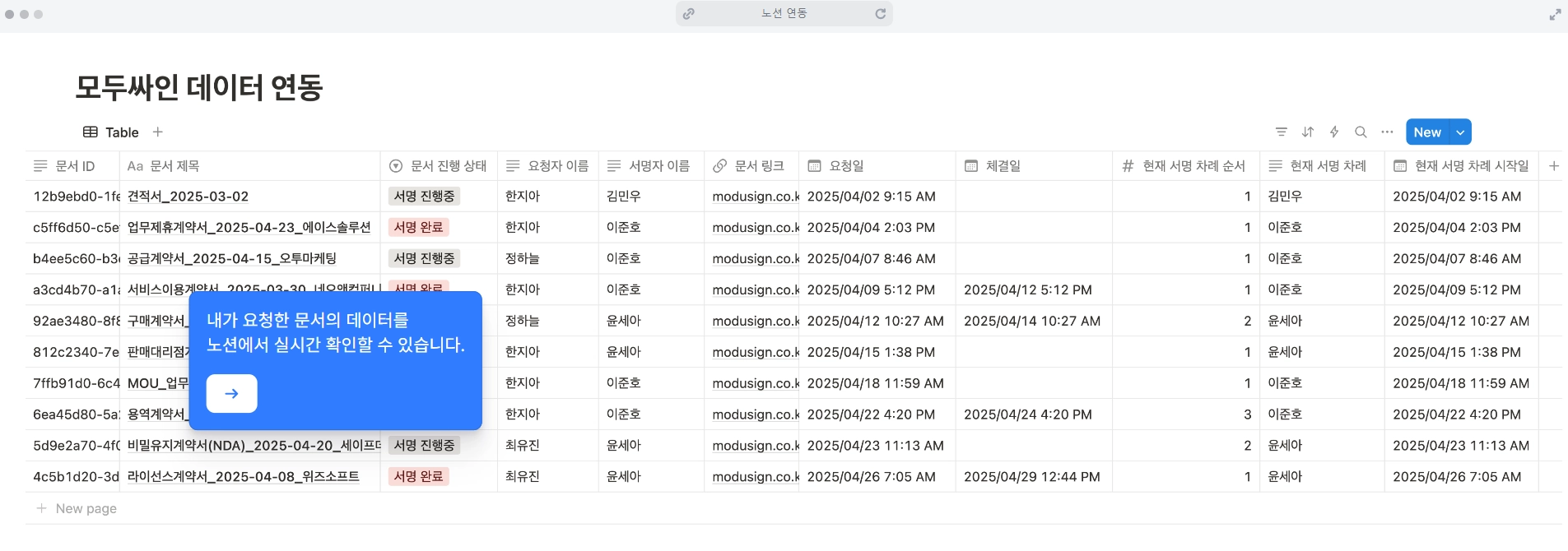This screenshot has height=551, width=1568.
Task: Open the modusign.co.kr link in 견적서 row
Action: (x=756, y=197)
